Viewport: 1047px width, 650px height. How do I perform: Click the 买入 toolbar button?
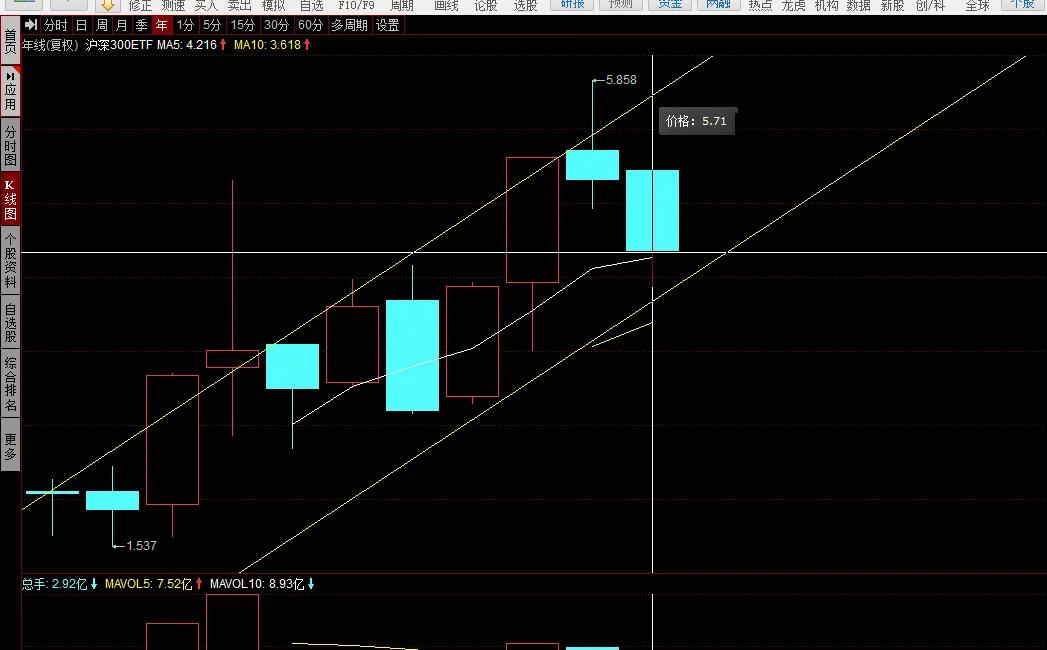[206, 5]
